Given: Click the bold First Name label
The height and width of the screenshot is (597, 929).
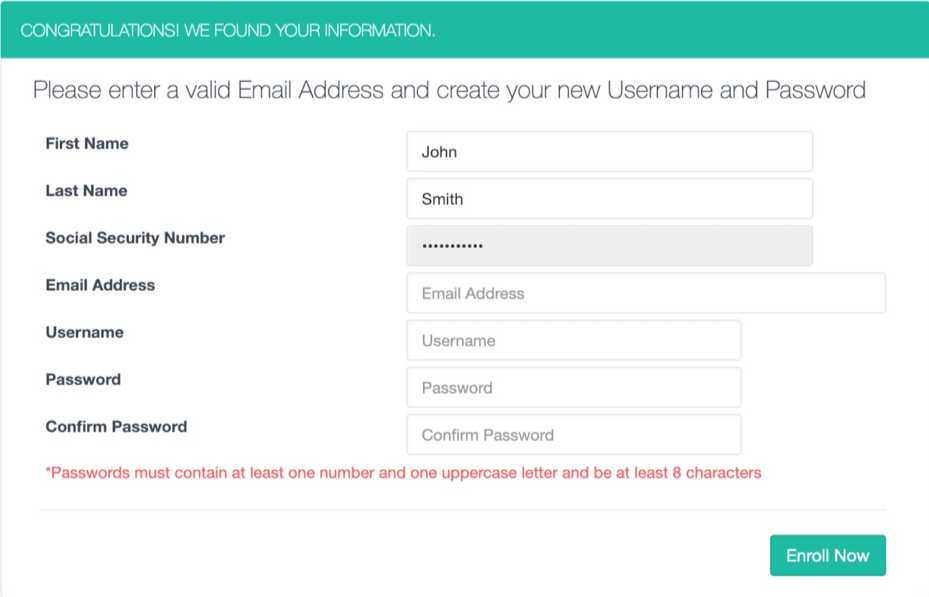Looking at the screenshot, I should click(87, 144).
